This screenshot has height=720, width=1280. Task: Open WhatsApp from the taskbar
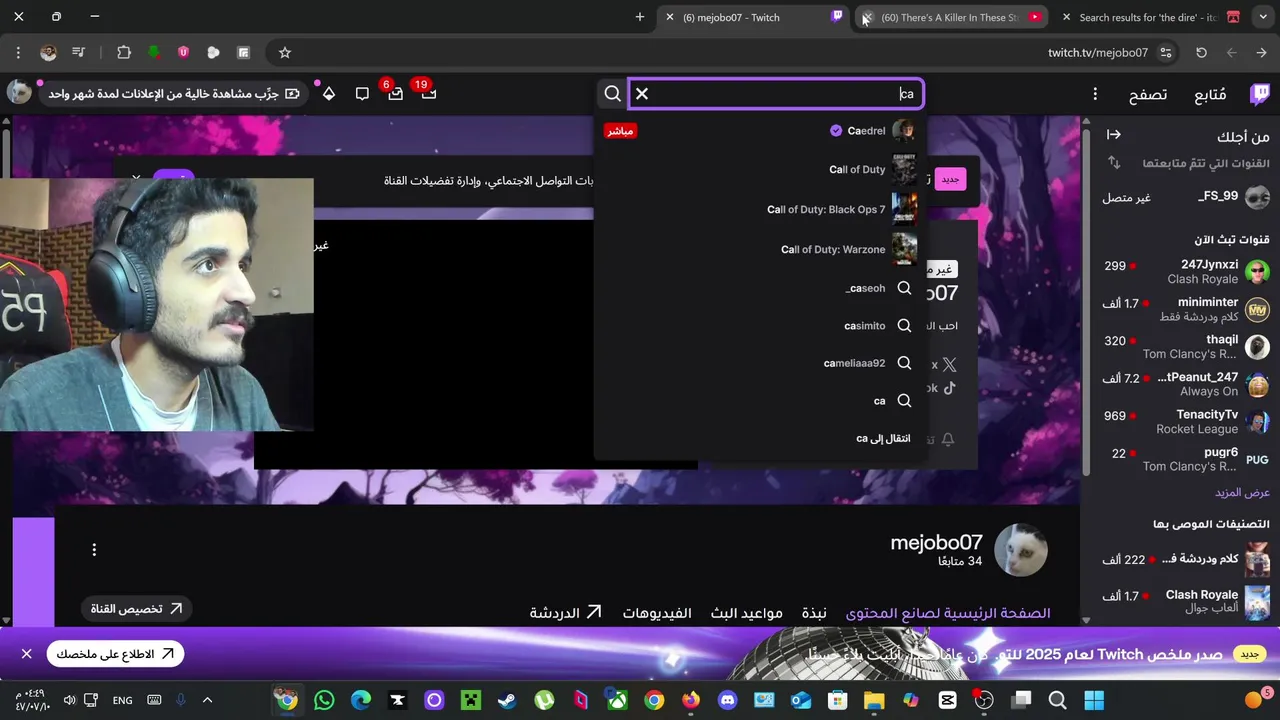[x=324, y=700]
